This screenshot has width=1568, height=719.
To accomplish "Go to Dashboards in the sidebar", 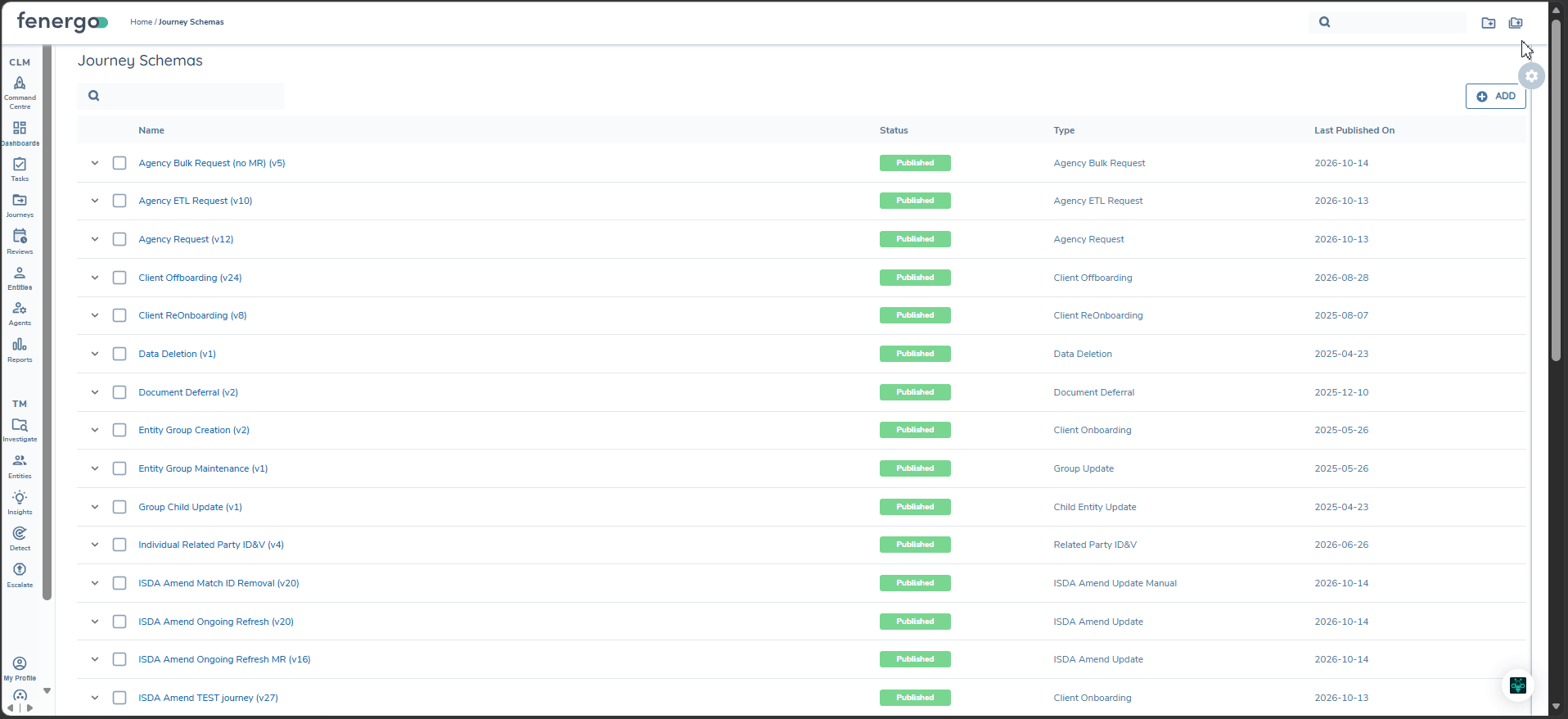I will tap(20, 133).
